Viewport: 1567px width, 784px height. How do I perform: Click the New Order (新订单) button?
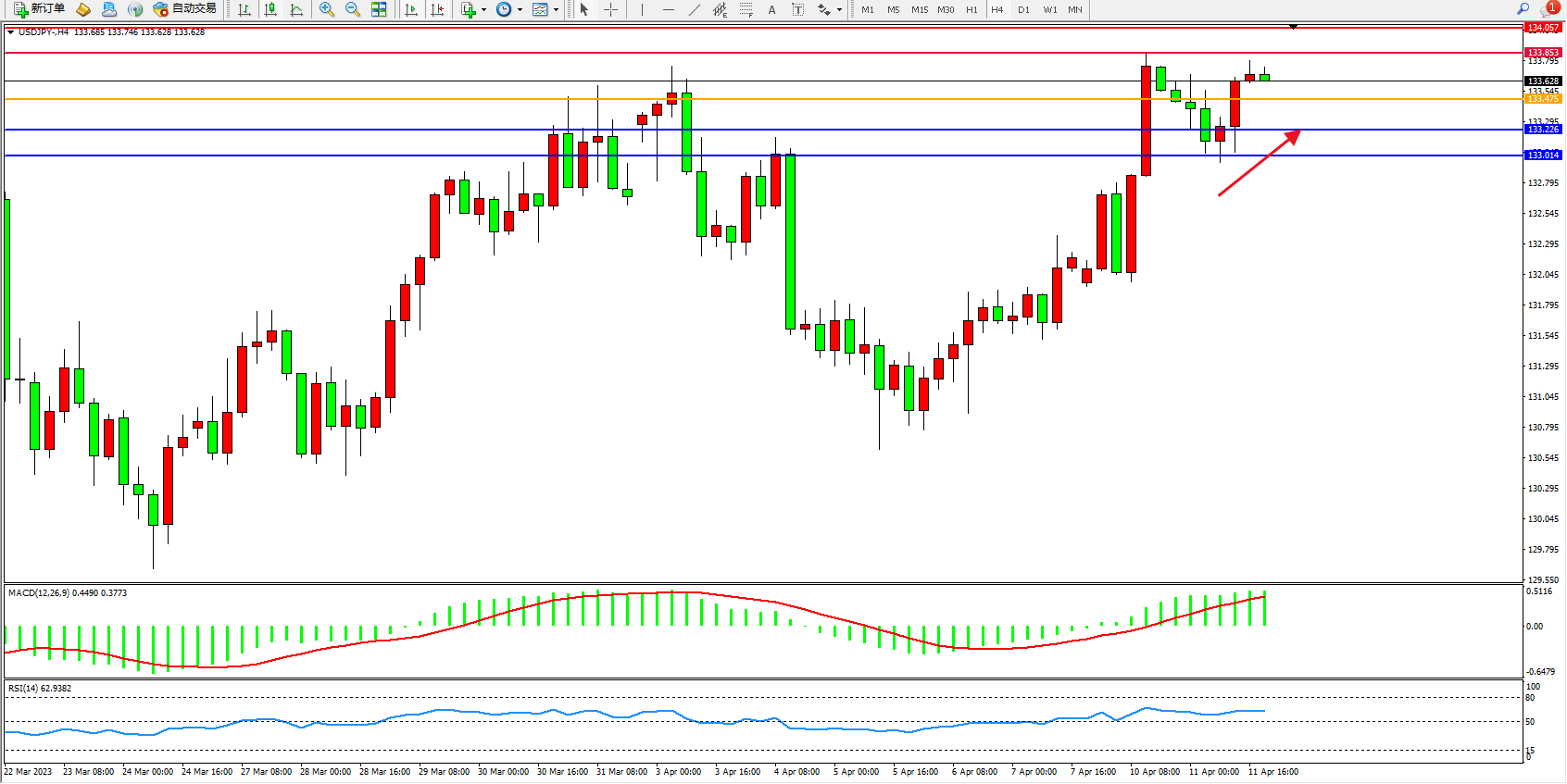pos(39,9)
